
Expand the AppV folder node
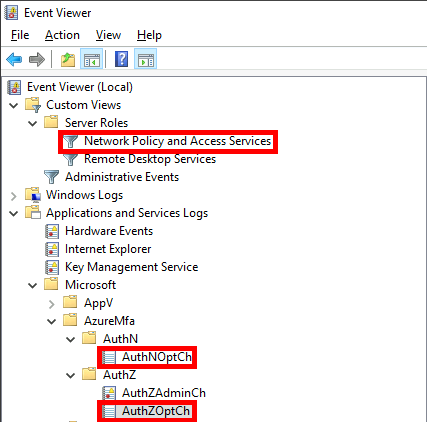click(51, 304)
